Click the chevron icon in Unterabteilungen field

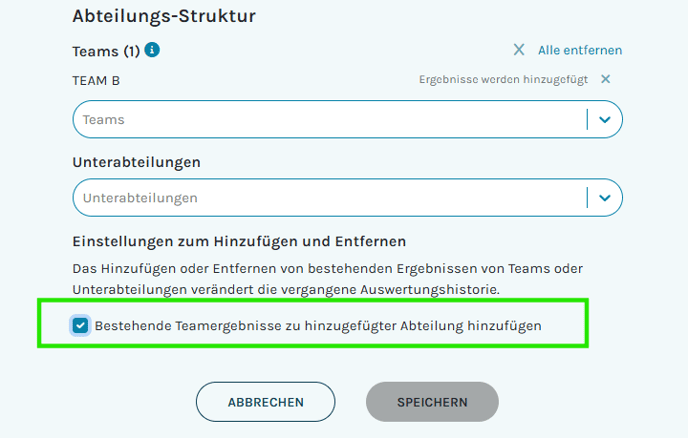(604, 198)
